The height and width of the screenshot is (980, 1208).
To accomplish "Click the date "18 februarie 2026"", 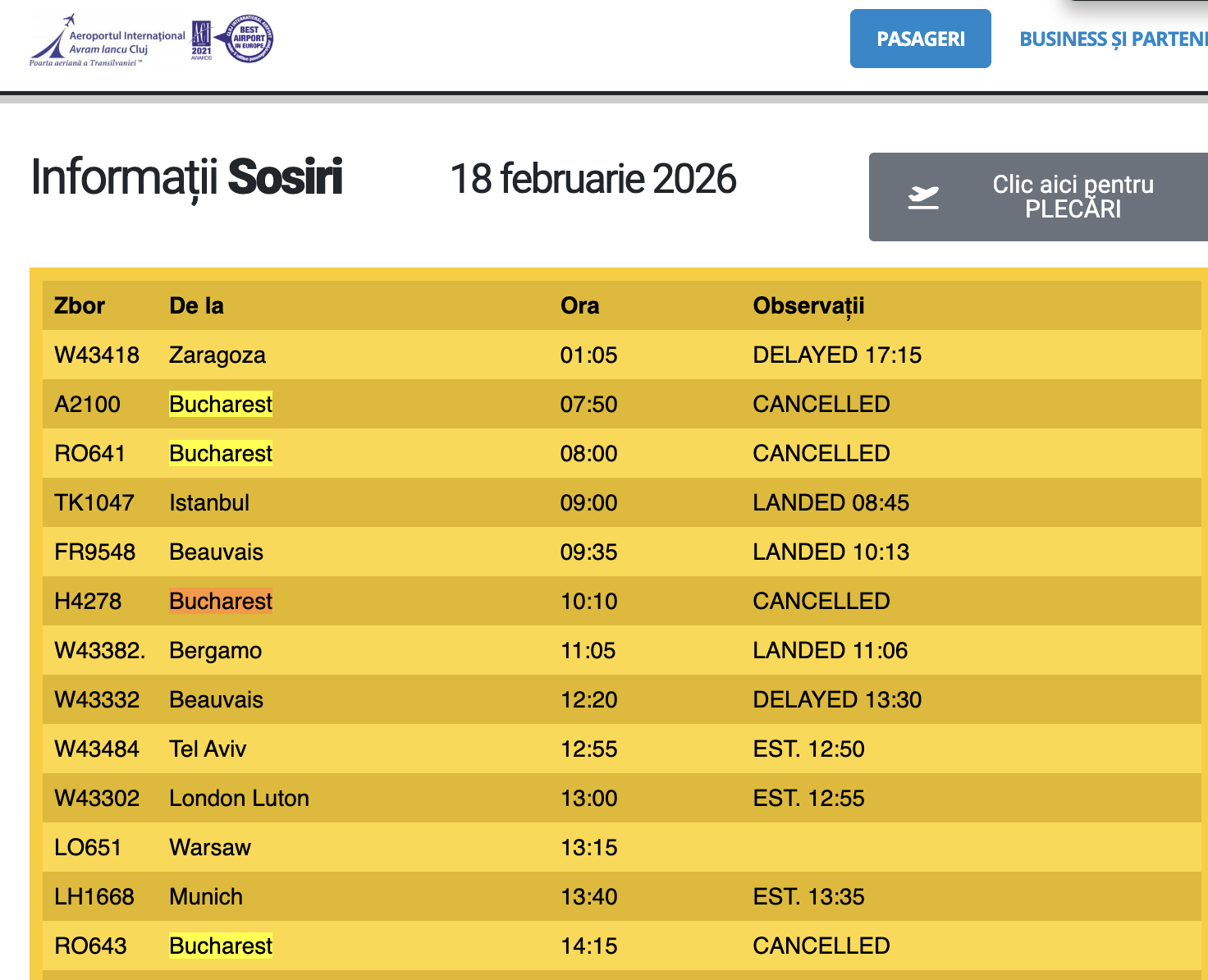I will click(x=593, y=179).
